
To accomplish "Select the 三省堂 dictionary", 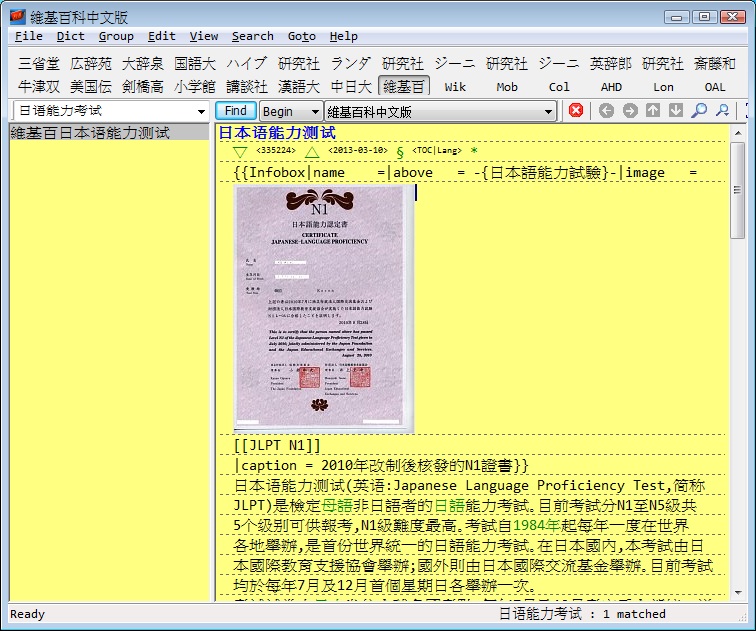I will pos(39,64).
